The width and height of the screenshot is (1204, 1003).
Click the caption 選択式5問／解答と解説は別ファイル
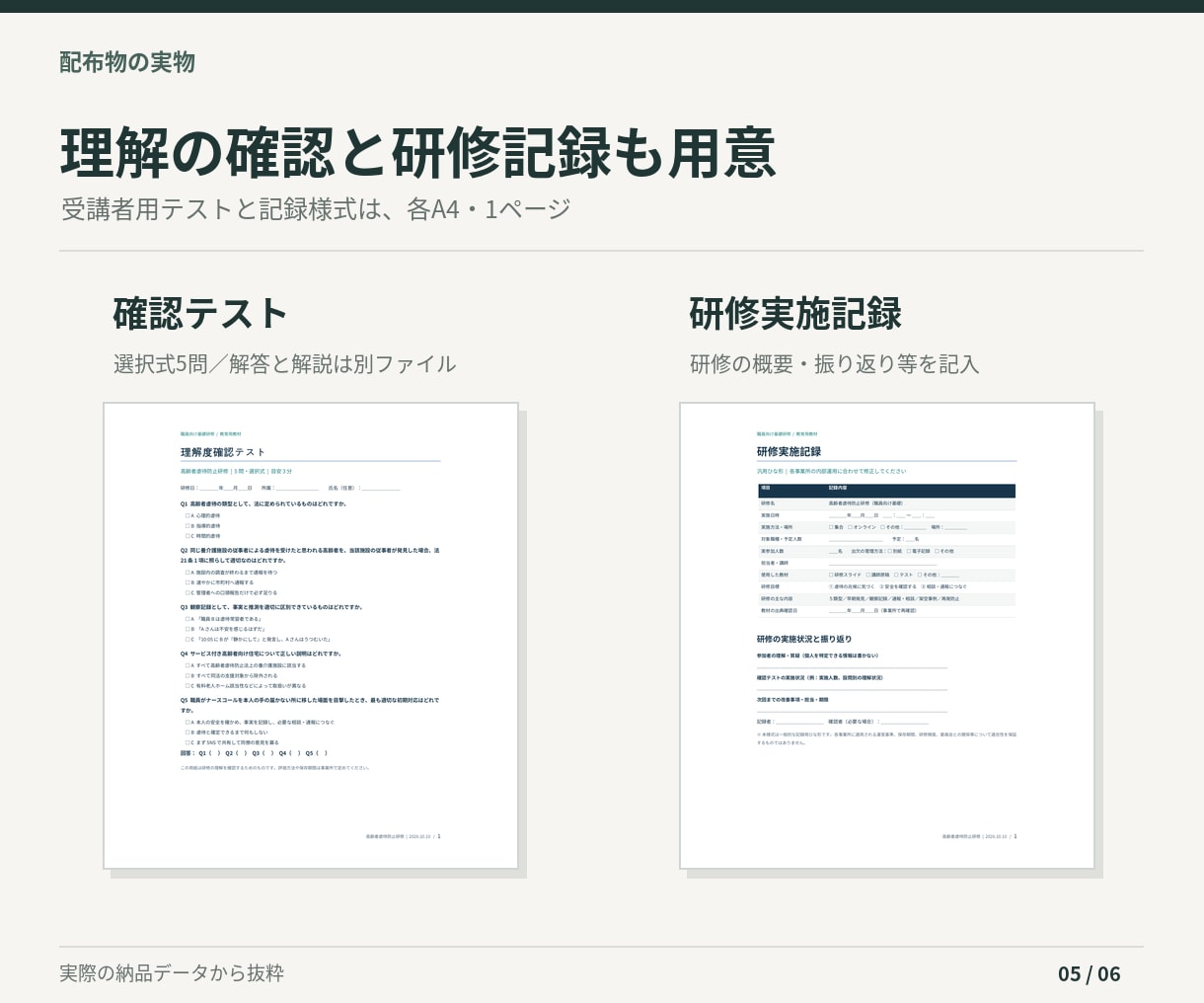click(x=284, y=364)
